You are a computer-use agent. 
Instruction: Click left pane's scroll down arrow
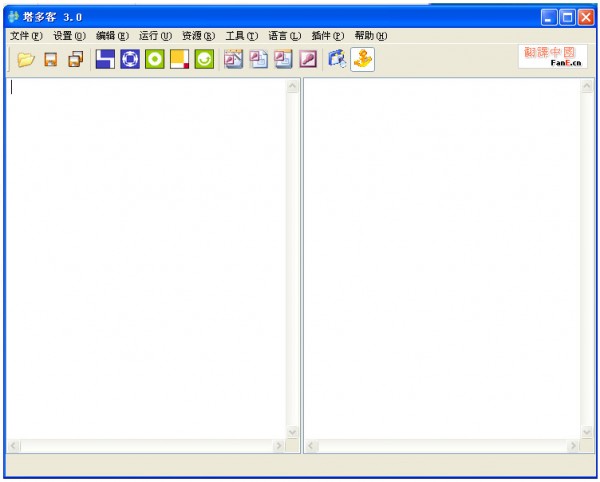[293, 432]
